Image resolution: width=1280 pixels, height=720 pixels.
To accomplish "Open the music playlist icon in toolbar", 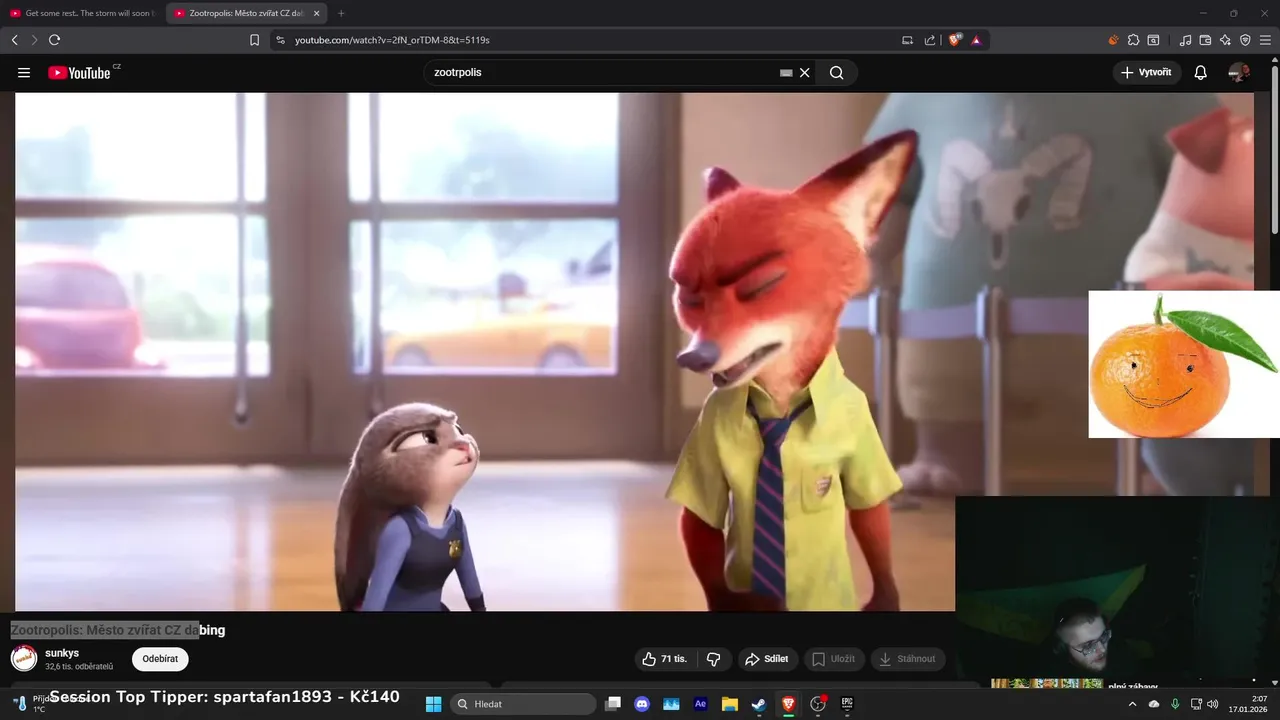I will (x=1186, y=40).
